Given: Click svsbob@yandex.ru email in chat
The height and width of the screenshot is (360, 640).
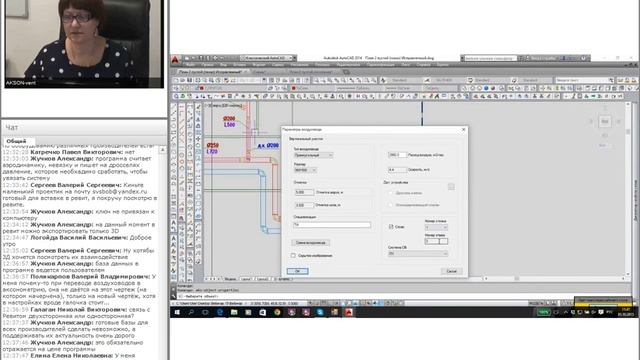Looking at the screenshot, I should click(x=120, y=191).
